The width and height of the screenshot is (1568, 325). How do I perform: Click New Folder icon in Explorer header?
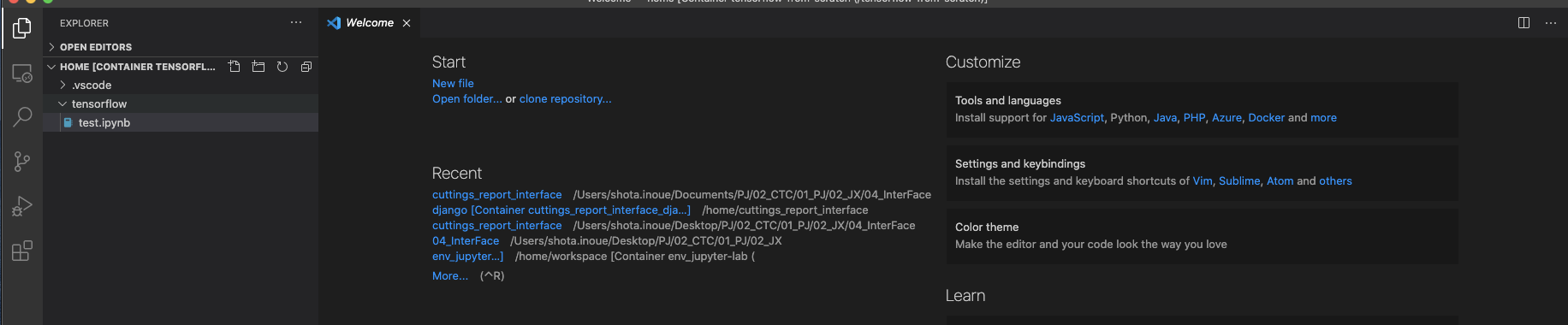258,67
